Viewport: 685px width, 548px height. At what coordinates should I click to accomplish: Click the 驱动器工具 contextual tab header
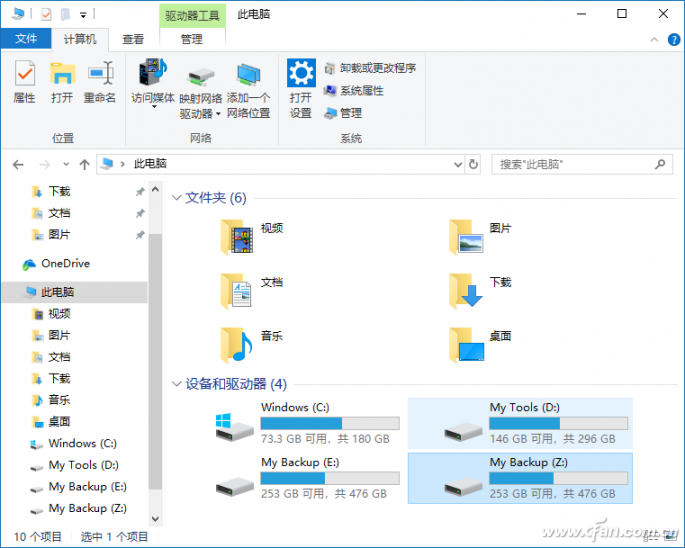[192, 16]
